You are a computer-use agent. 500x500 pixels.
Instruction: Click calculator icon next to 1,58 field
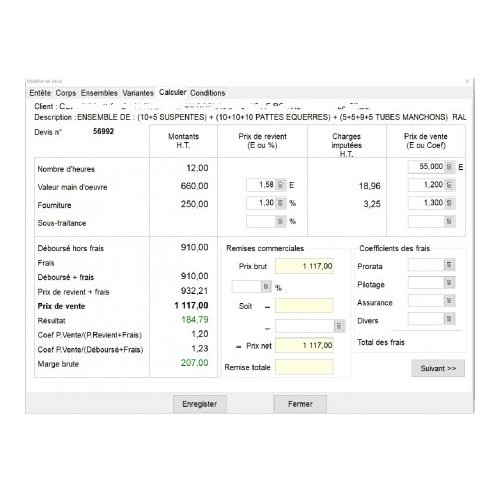click(280, 185)
